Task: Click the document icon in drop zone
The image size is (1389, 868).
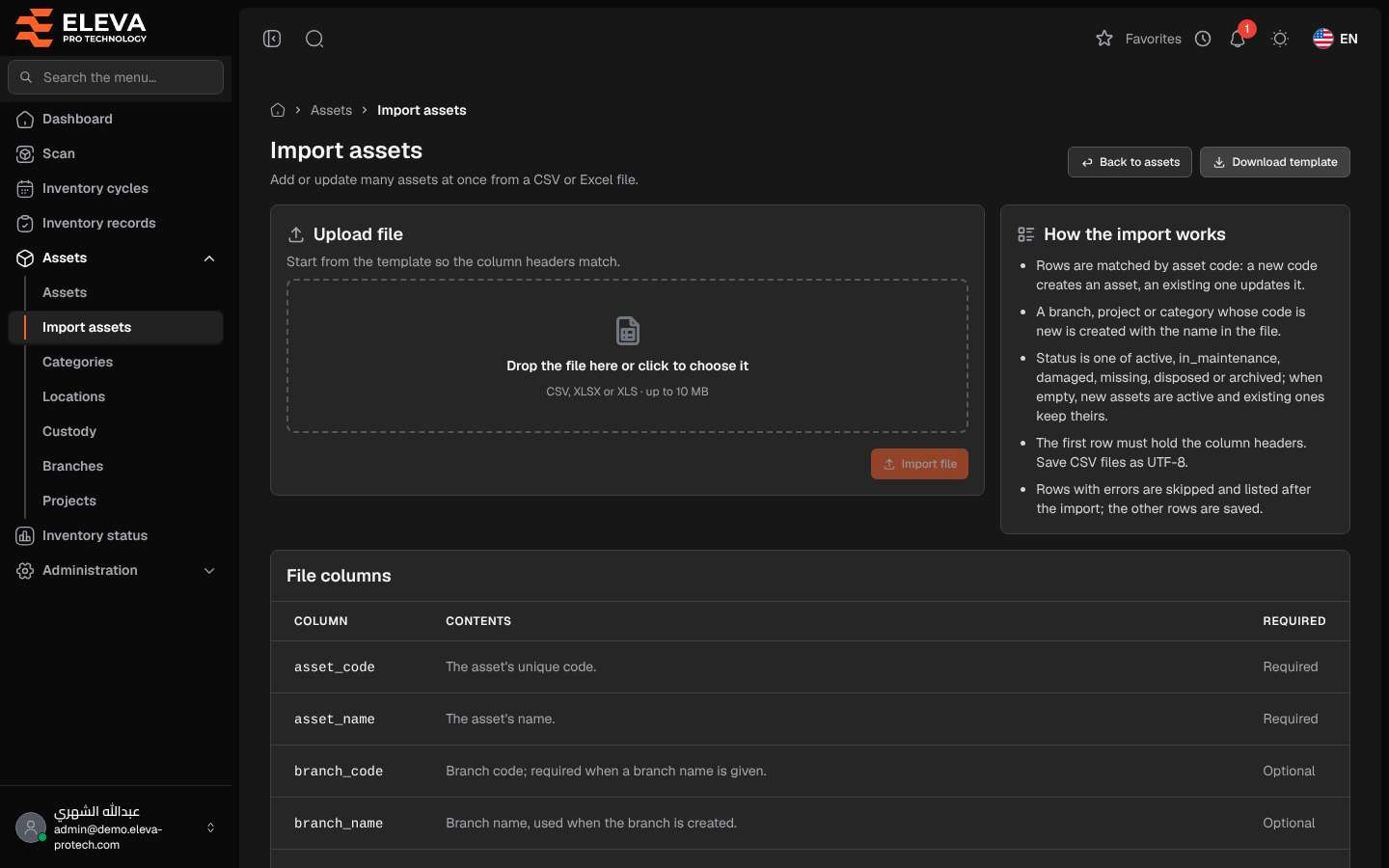Action: (x=628, y=331)
